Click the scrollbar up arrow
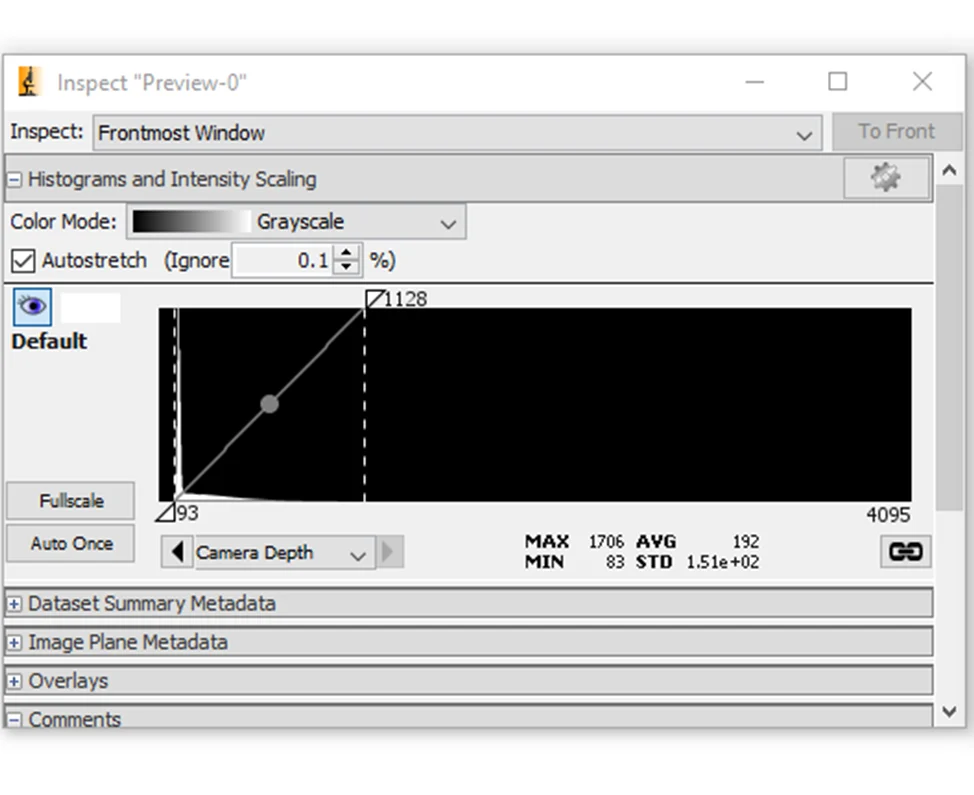Image resolution: width=974 pixels, height=795 pixels. point(949,170)
